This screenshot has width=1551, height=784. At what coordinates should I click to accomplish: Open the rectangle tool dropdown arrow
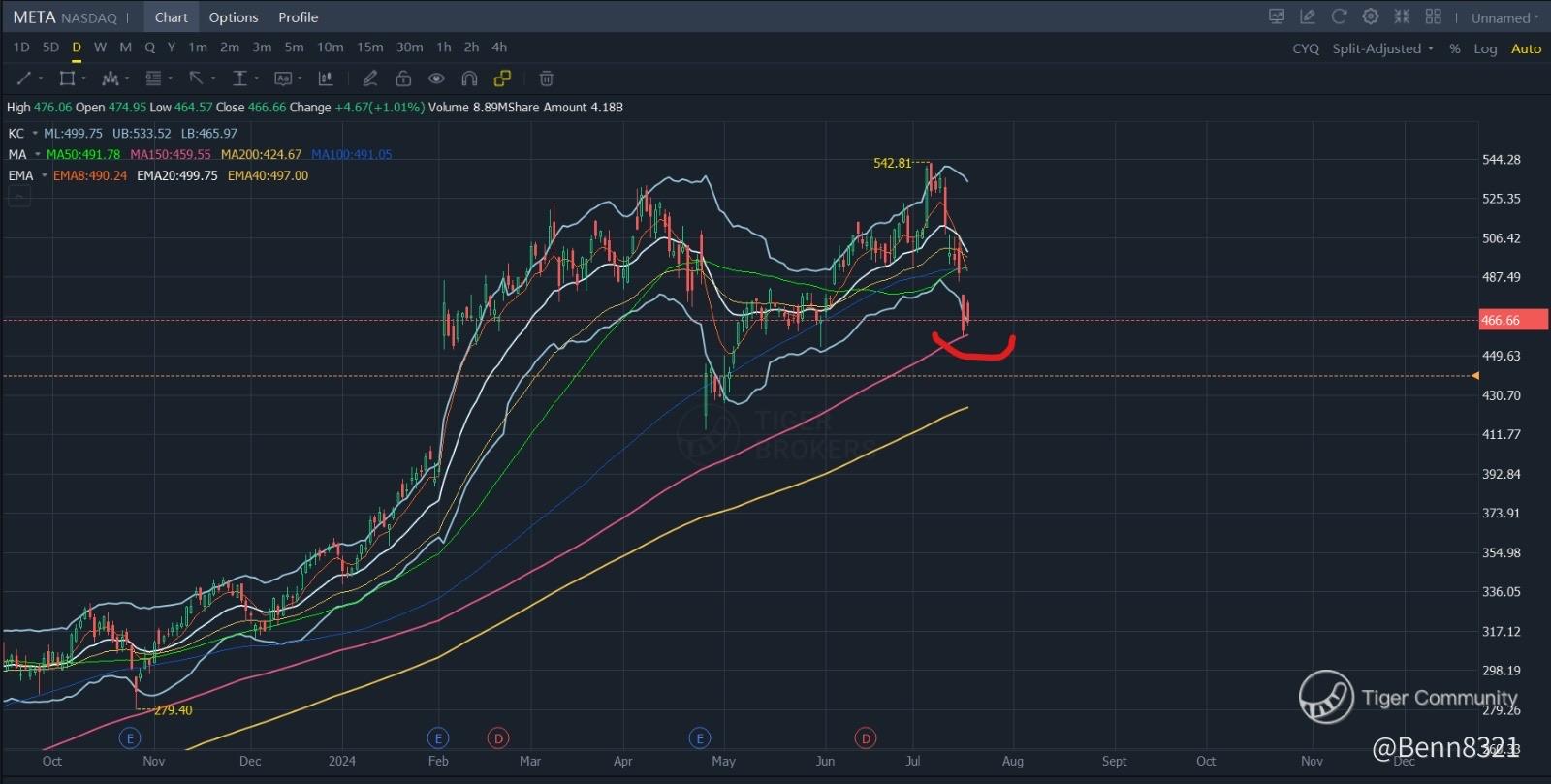pos(83,78)
